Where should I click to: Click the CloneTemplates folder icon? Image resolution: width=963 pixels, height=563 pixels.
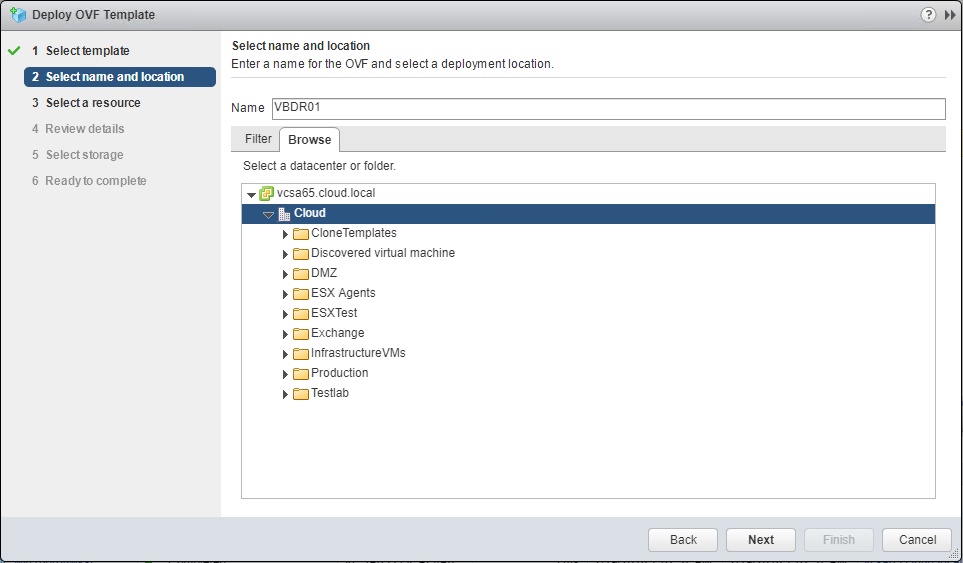301,234
